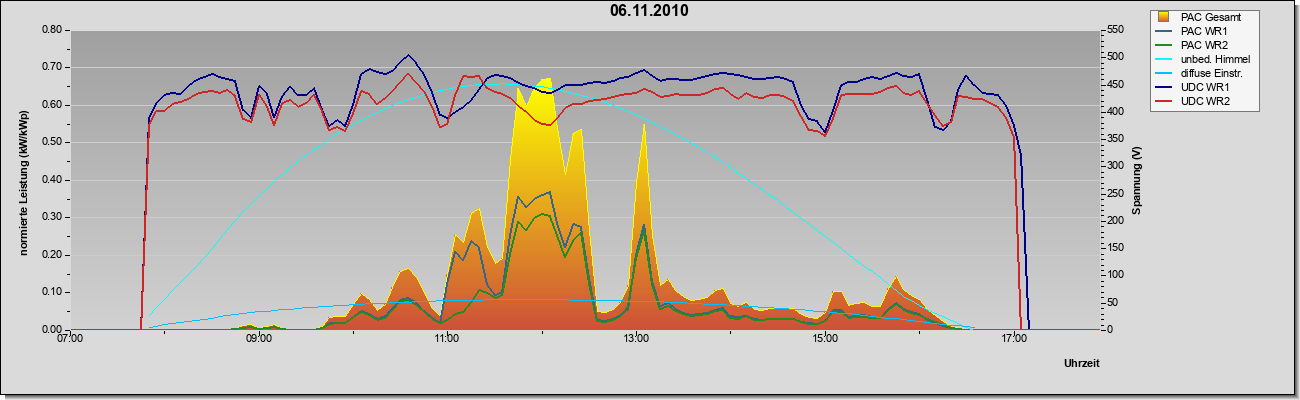Click the PAC Gesamt legend color swatch
The width and height of the screenshot is (1300, 400).
(x=1163, y=17)
